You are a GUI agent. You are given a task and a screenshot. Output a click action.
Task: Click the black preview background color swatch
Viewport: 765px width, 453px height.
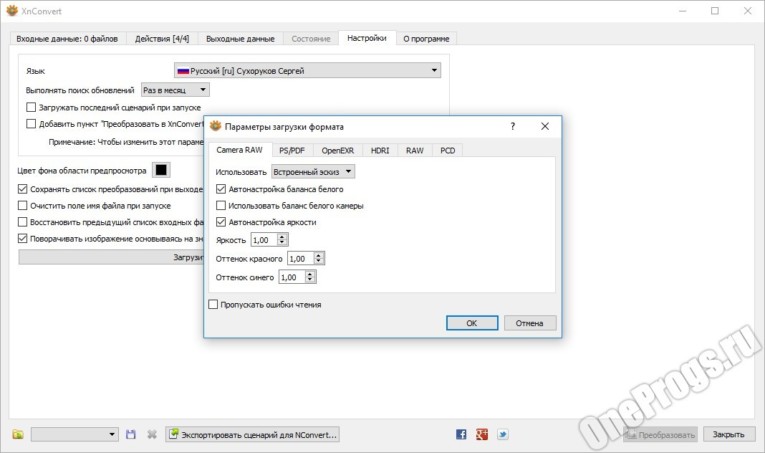[161, 170]
